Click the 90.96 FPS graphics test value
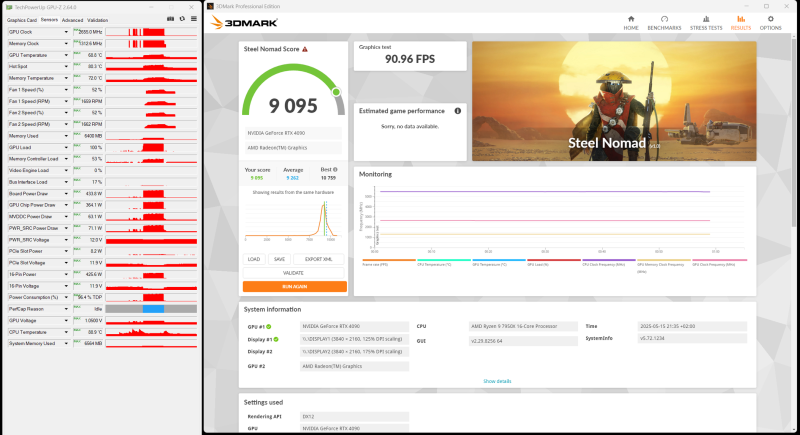800x435 pixels. coord(410,59)
